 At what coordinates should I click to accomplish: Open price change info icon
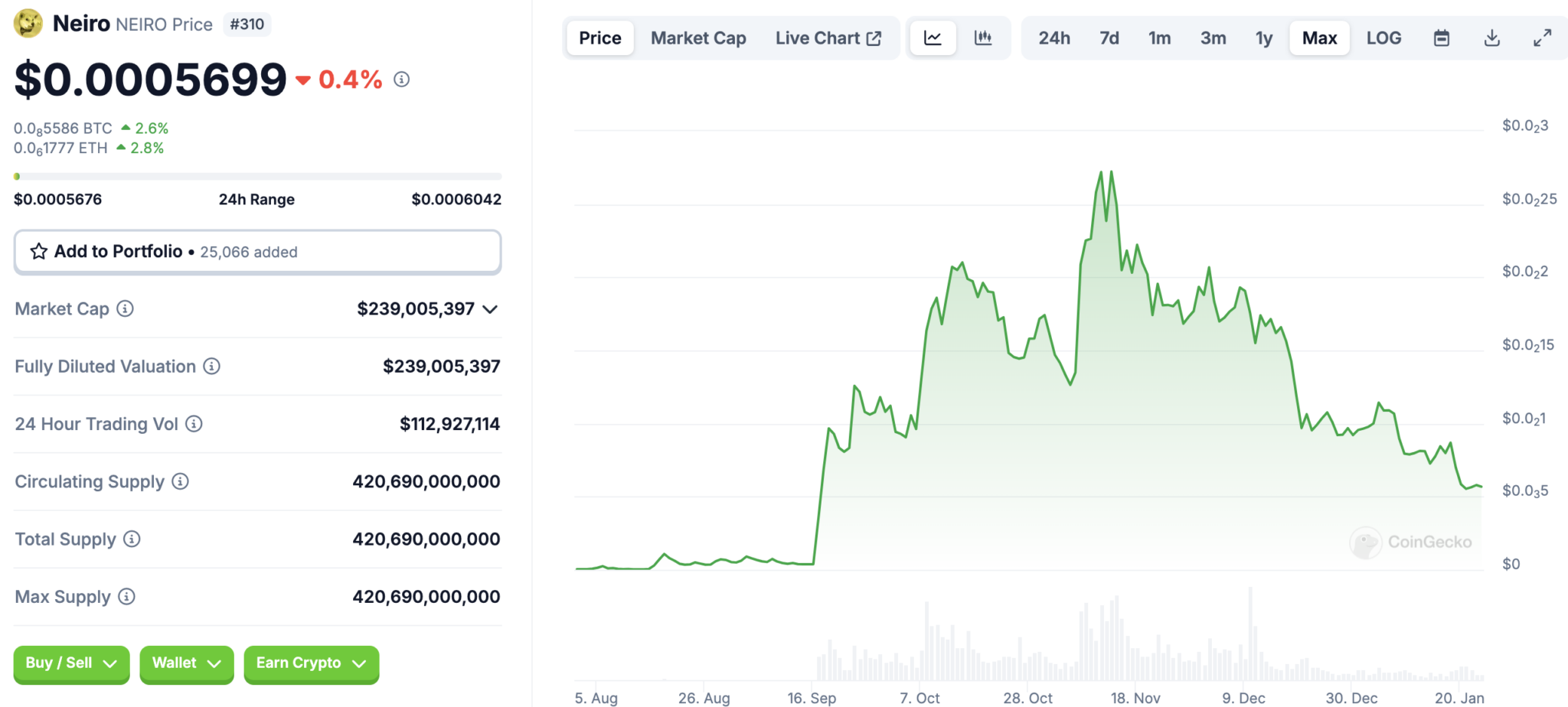pos(402,79)
